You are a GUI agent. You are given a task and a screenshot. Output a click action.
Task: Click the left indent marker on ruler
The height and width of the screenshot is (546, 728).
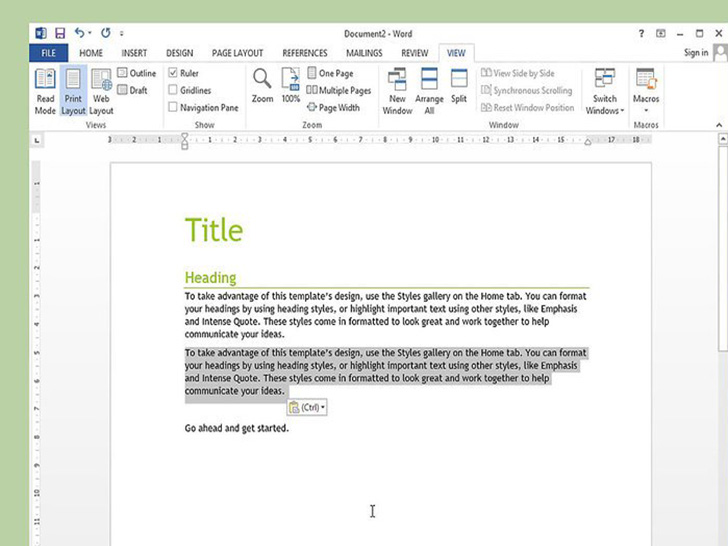pyautogui.click(x=184, y=143)
